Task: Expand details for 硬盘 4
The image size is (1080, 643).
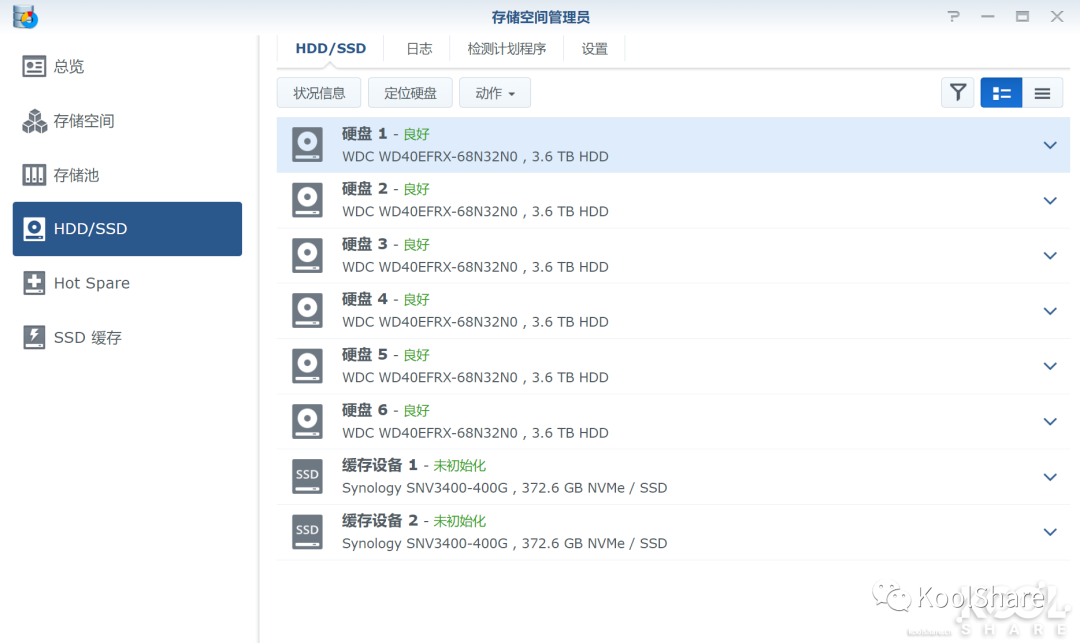Action: 1050,311
